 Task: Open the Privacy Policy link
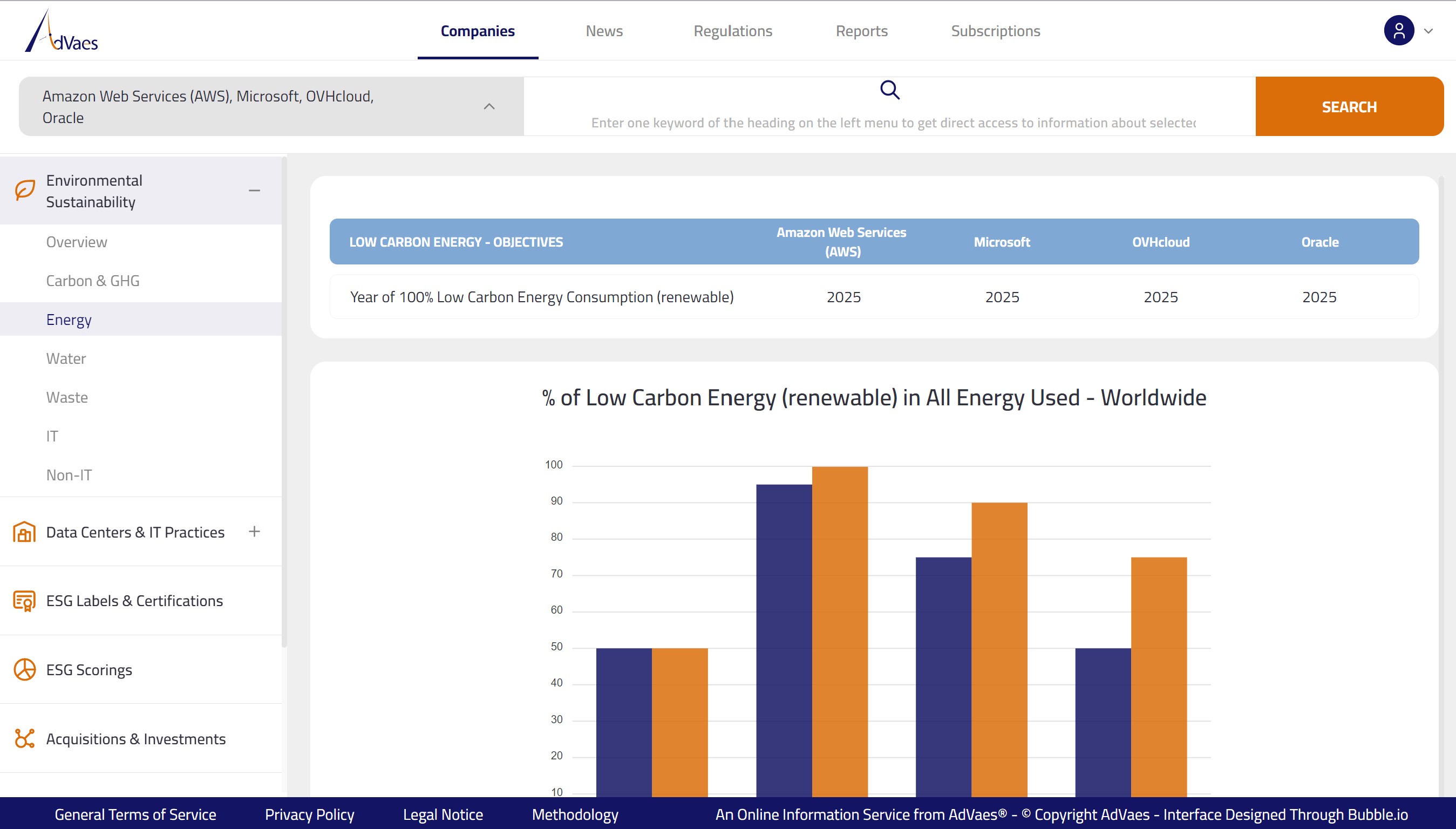click(309, 814)
